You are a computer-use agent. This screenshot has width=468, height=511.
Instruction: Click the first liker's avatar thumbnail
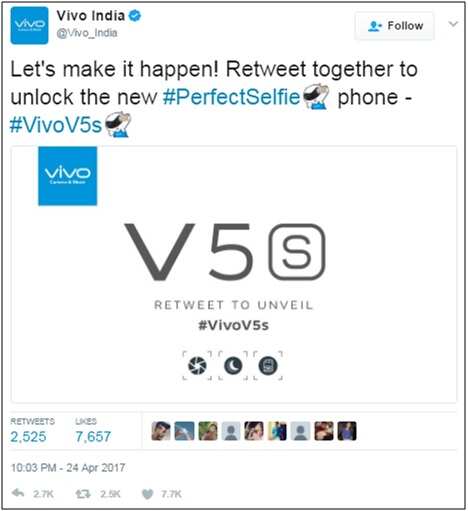[161, 431]
